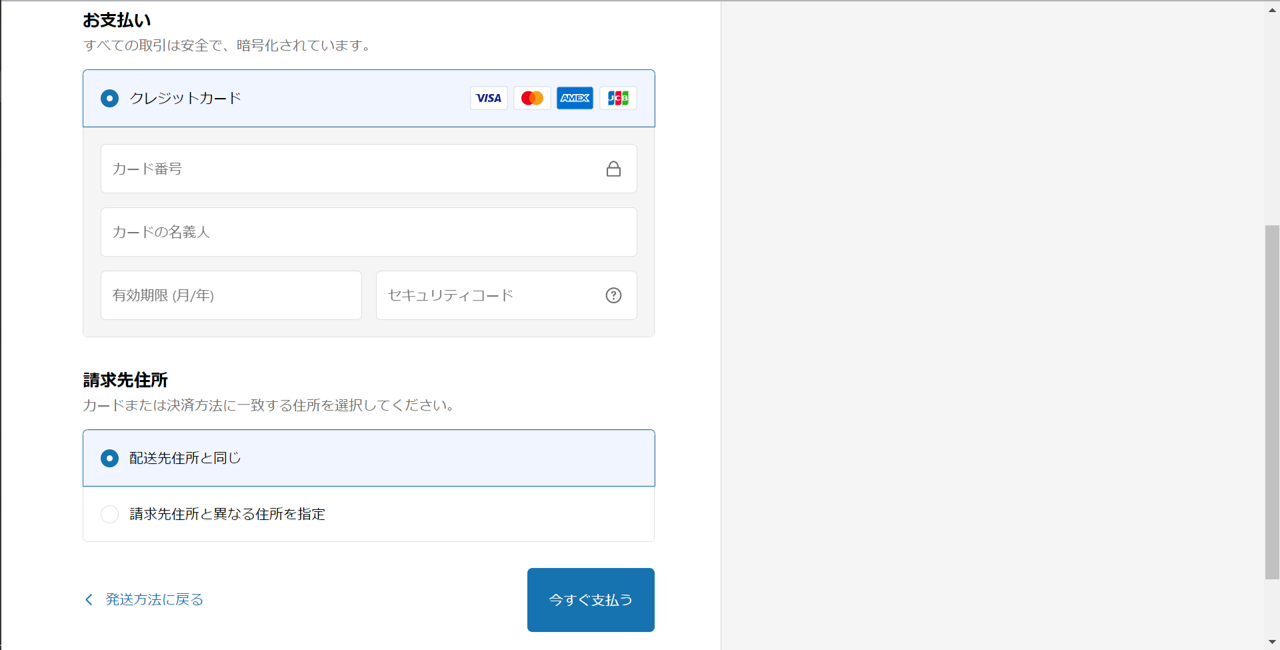This screenshot has height=650, width=1280.
Task: Click the VISA card logo
Action: [x=488, y=98]
